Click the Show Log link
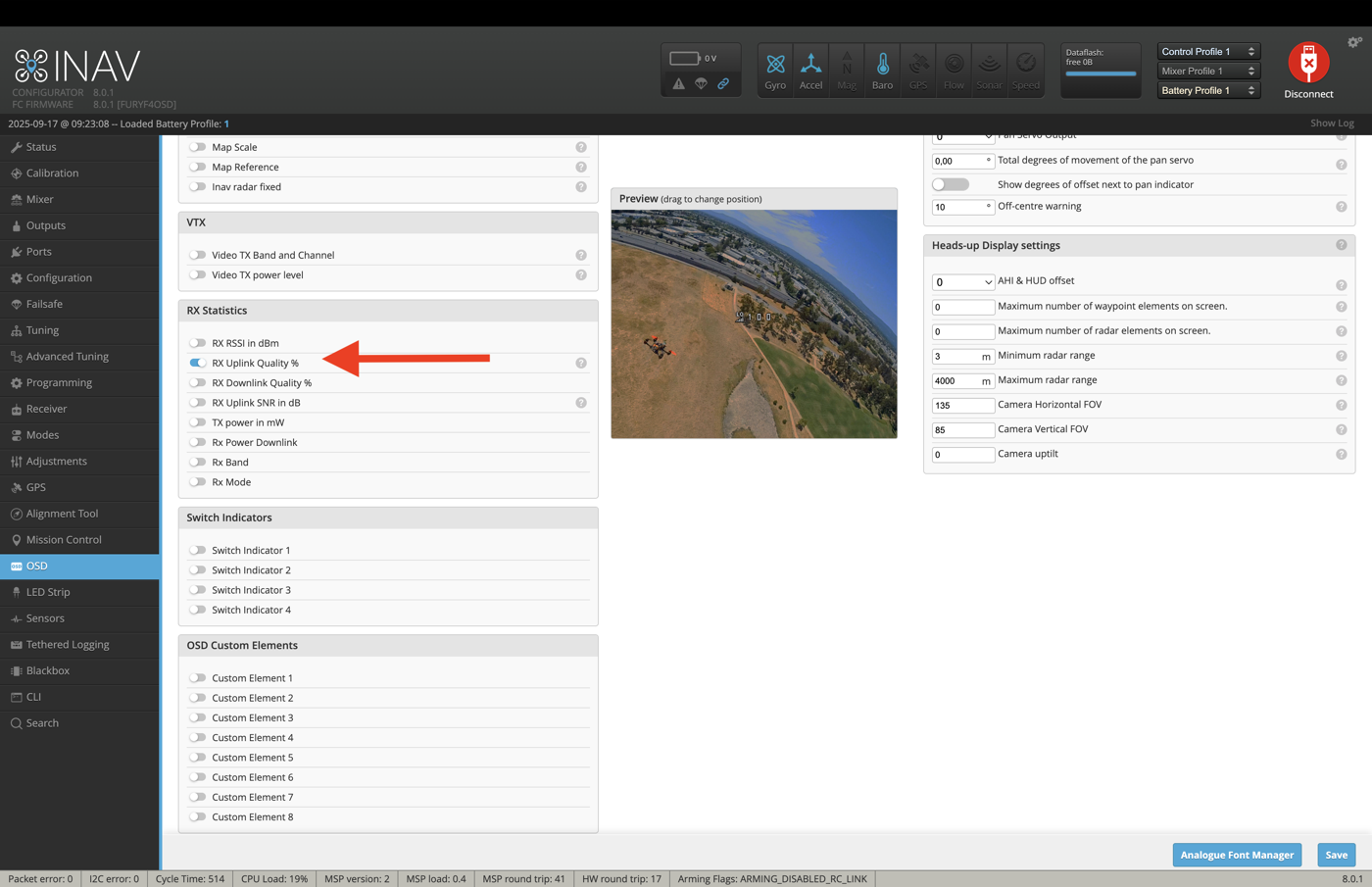Image resolution: width=1372 pixels, height=887 pixels. point(1332,123)
